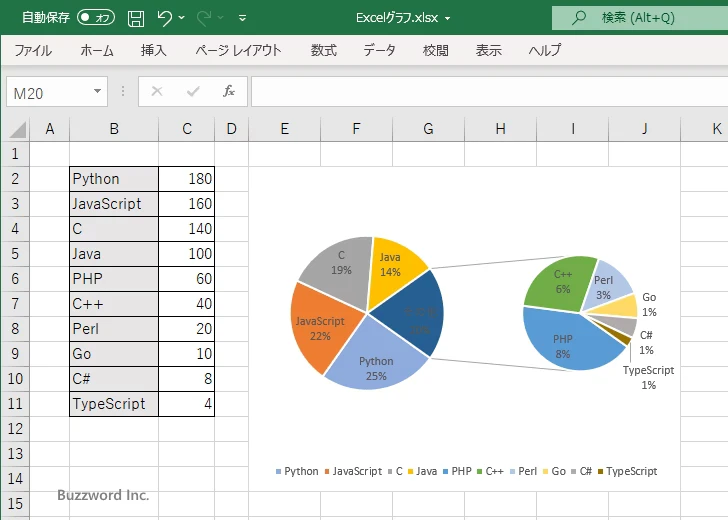Open the 数式 tab
Viewport: 728px width, 520px height.
click(324, 50)
